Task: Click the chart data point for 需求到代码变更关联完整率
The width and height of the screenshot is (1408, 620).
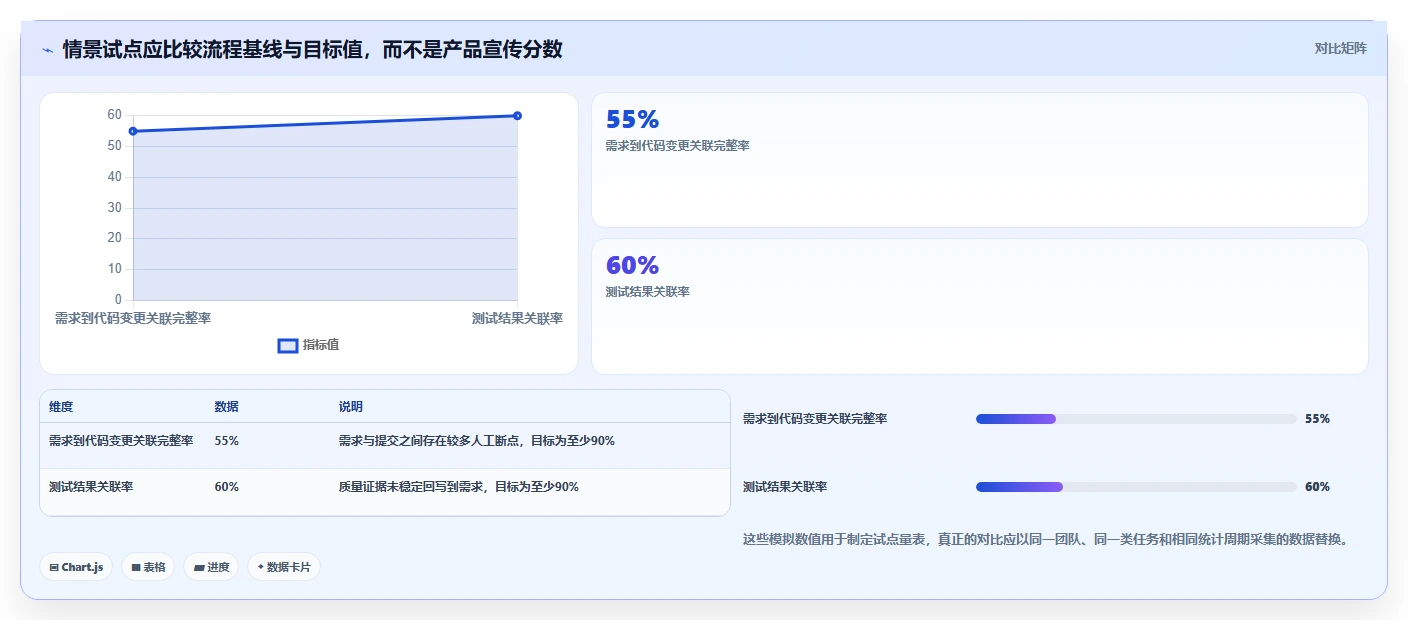Action: 133,131
